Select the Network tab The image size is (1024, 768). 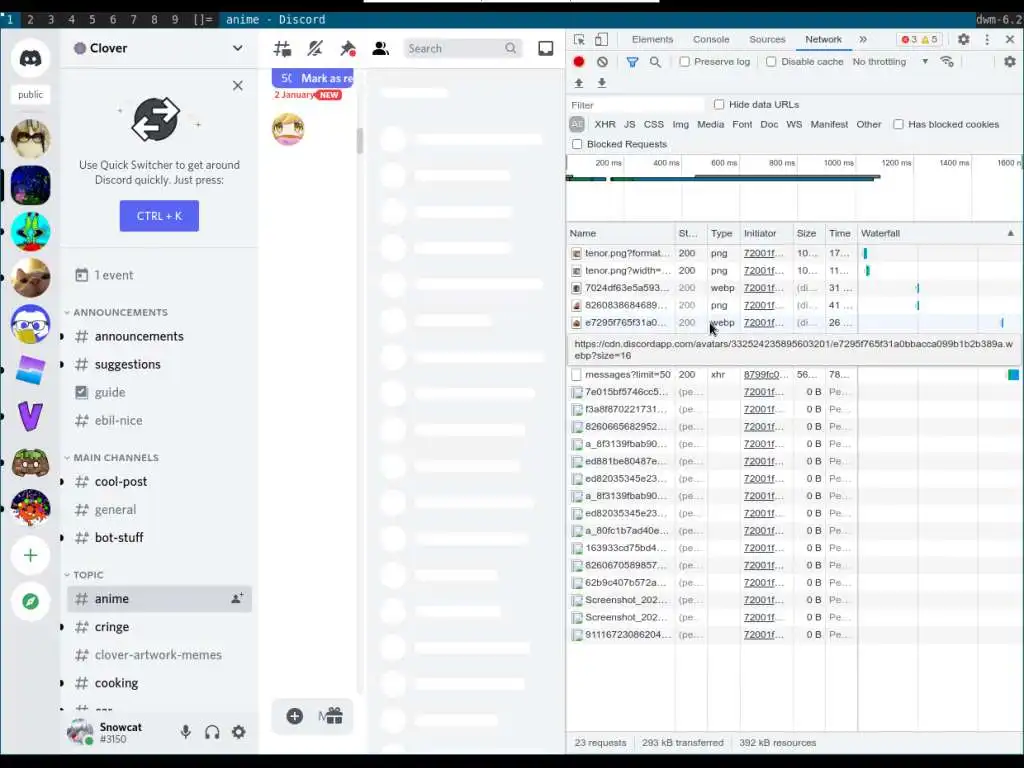point(823,39)
